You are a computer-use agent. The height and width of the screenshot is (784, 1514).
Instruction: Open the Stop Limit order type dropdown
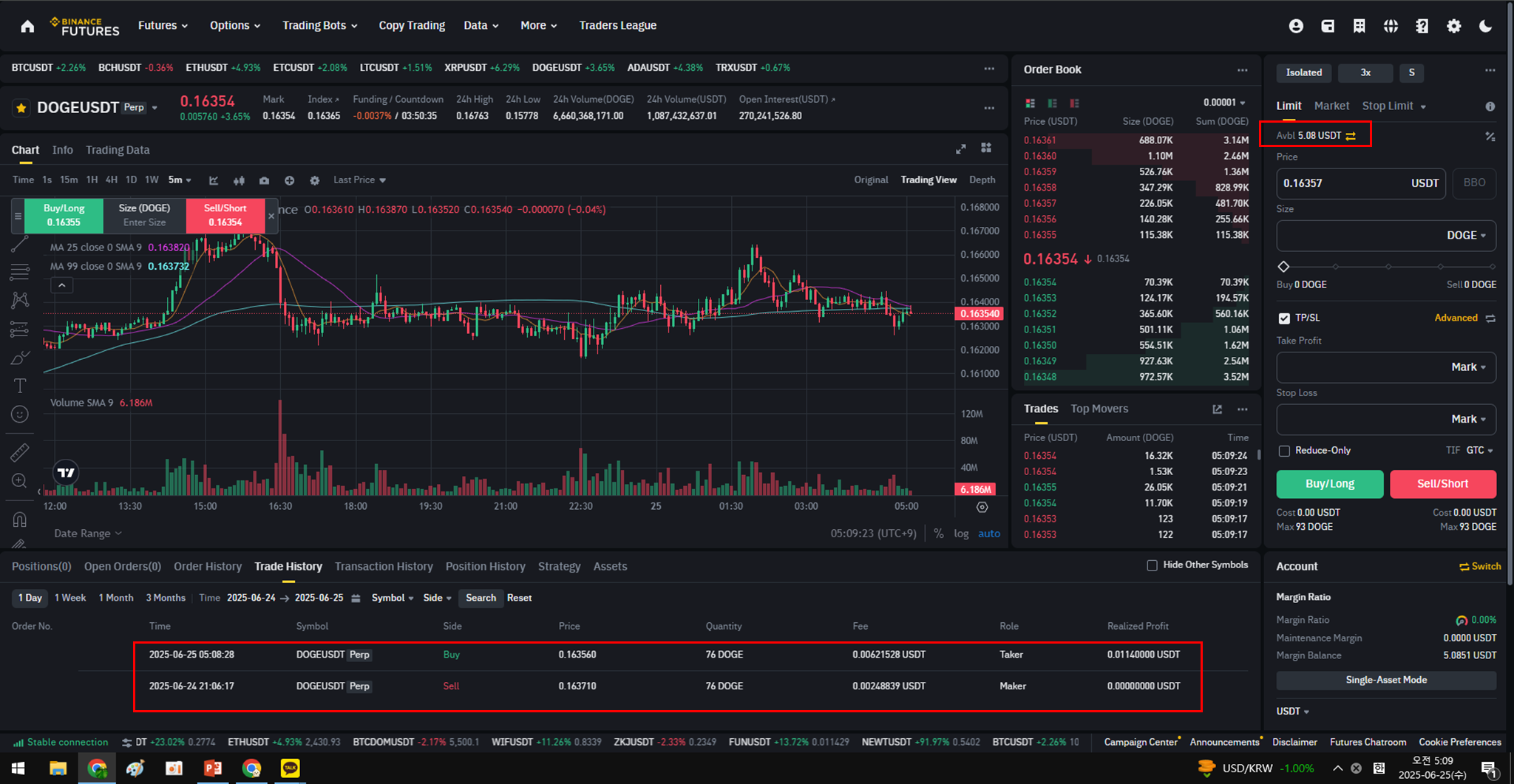click(x=1394, y=106)
